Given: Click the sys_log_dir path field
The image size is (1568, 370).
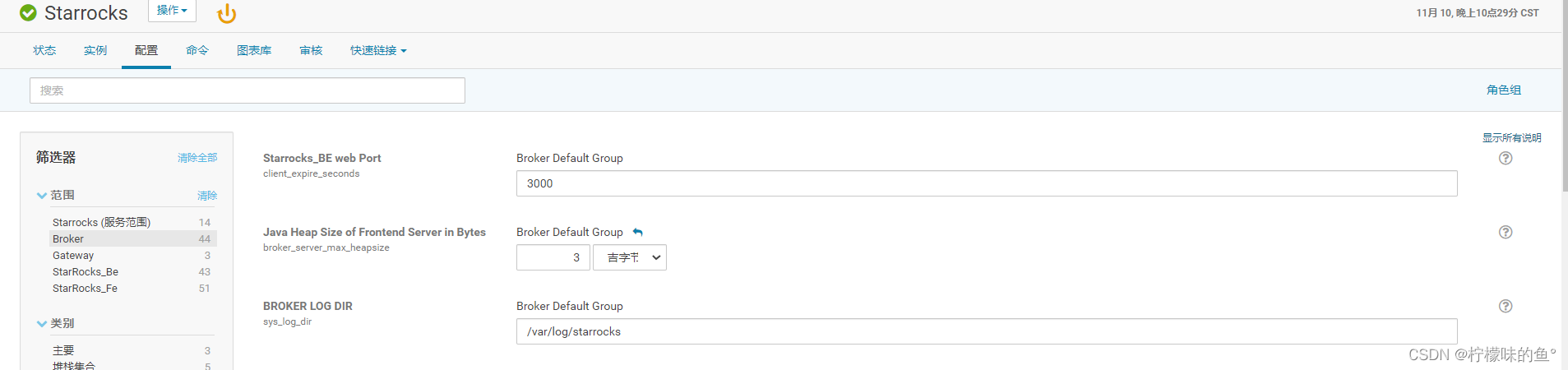Looking at the screenshot, I should pos(987,331).
